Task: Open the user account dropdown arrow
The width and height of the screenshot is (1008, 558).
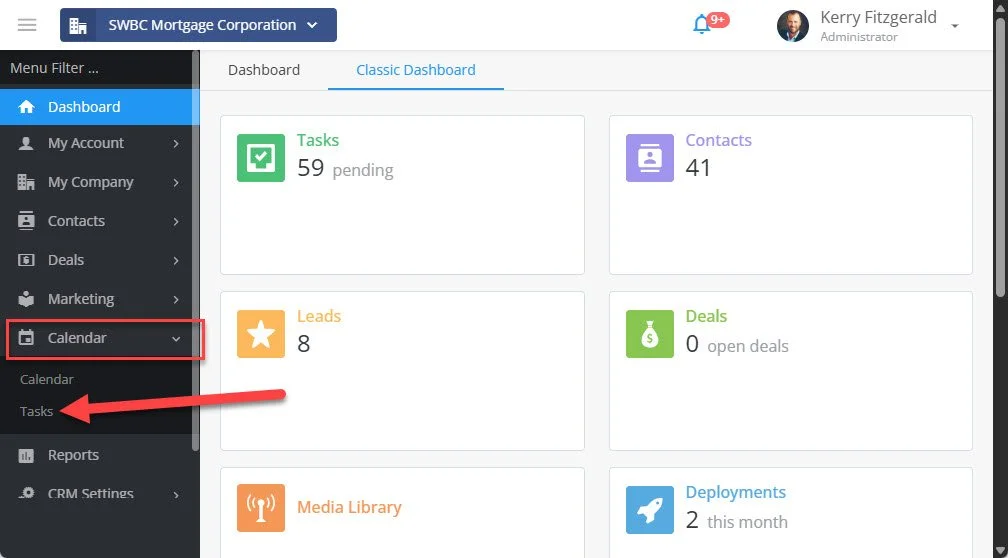Action: pos(955,26)
